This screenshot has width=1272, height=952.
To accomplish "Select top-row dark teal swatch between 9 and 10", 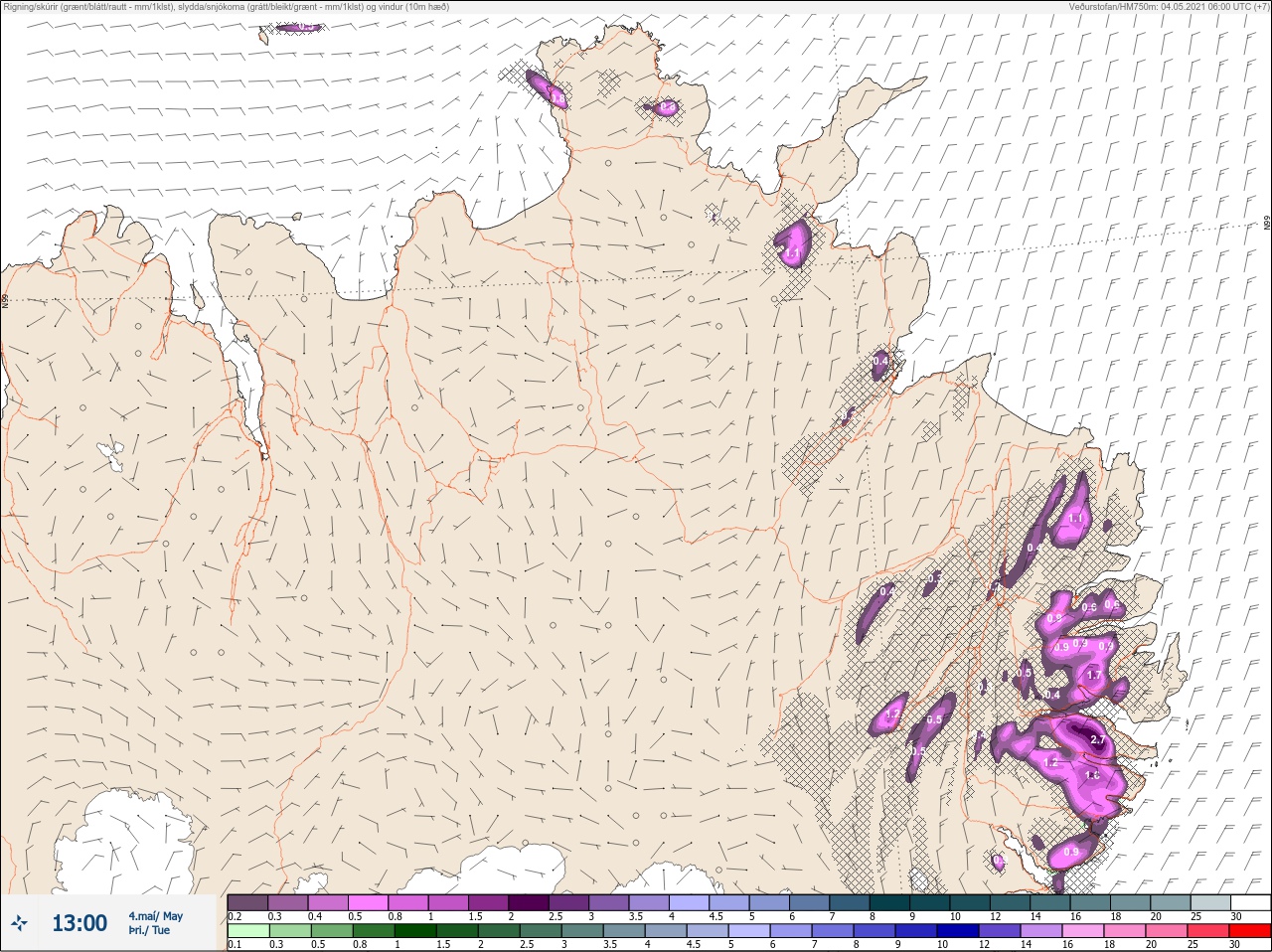I will point(930,902).
